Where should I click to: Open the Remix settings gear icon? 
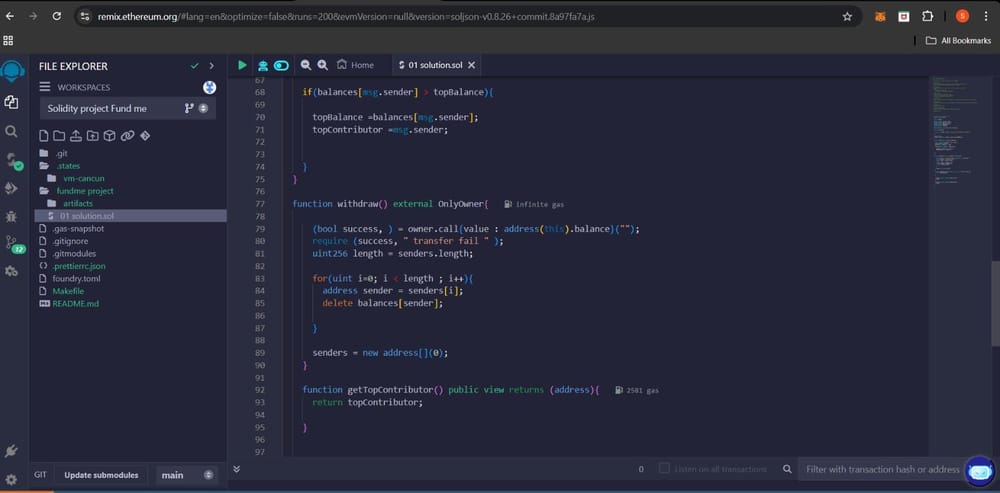click(x=11, y=479)
